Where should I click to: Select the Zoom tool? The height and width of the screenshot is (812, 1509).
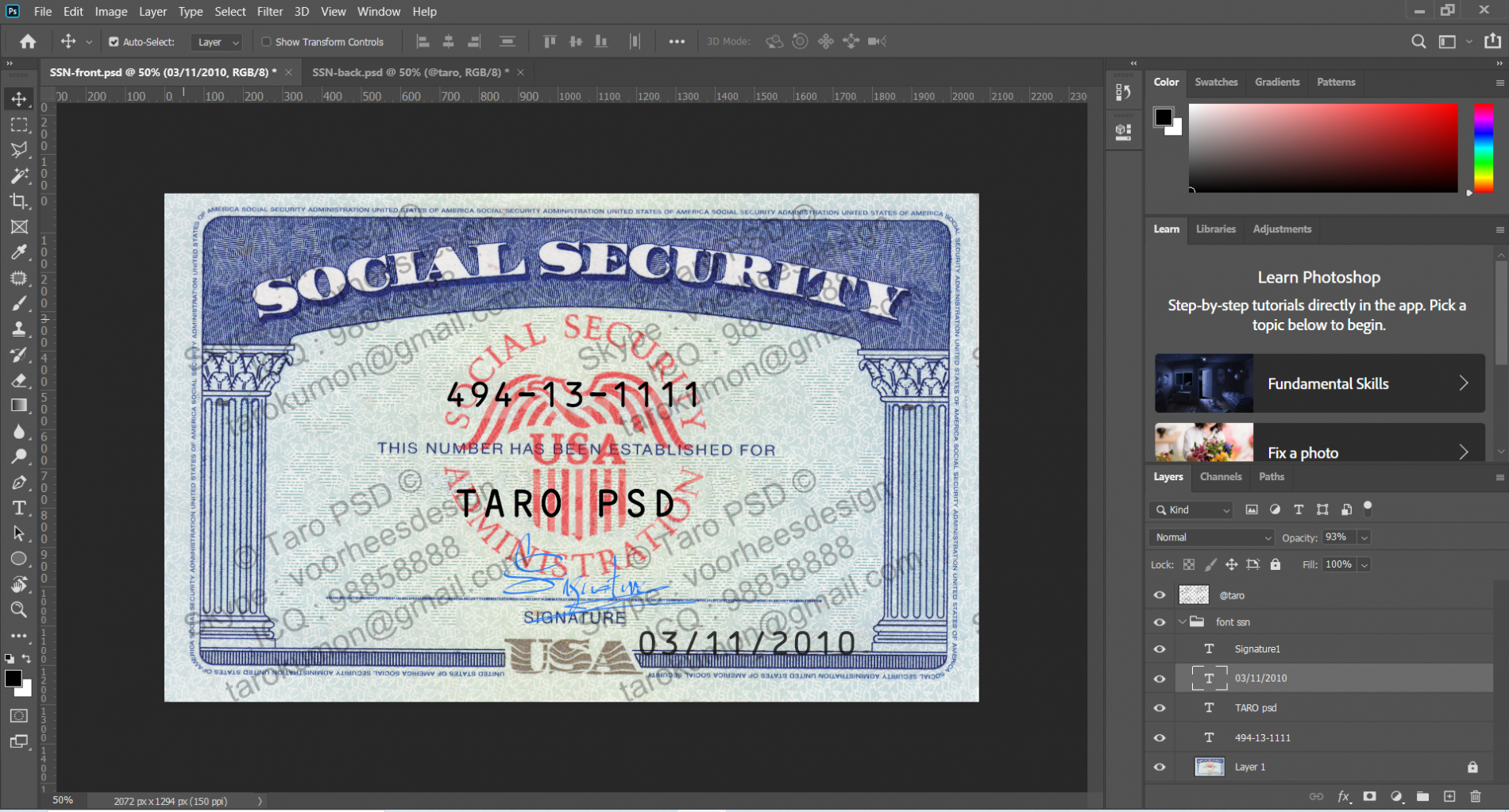pos(19,610)
